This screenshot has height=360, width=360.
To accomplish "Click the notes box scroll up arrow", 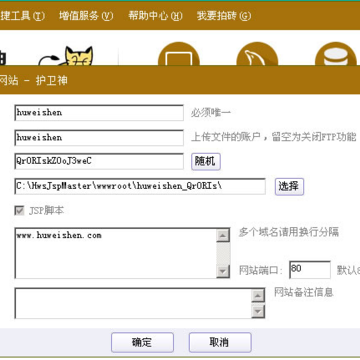I will (258, 296).
